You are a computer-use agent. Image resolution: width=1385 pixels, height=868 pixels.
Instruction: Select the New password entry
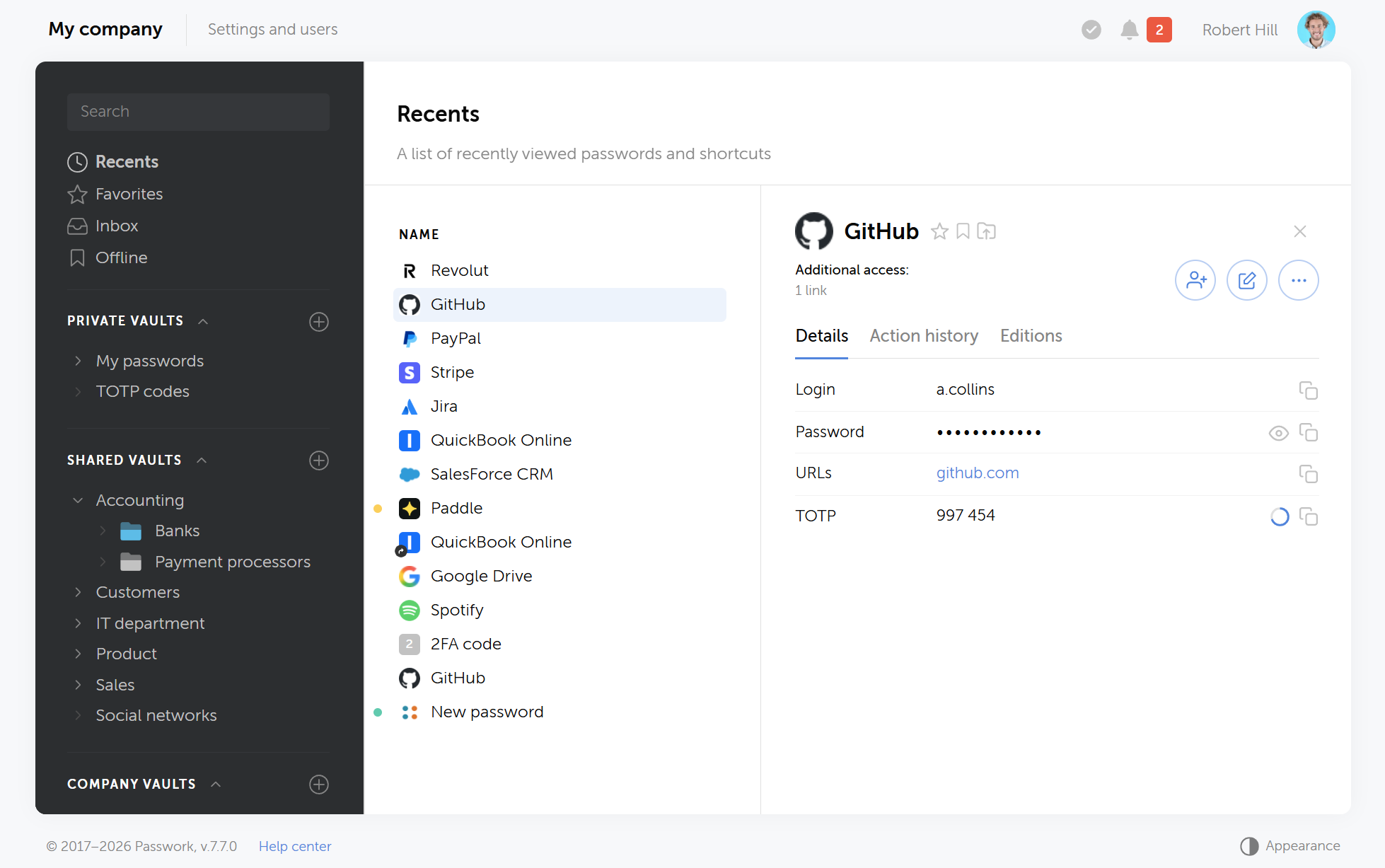(x=560, y=712)
